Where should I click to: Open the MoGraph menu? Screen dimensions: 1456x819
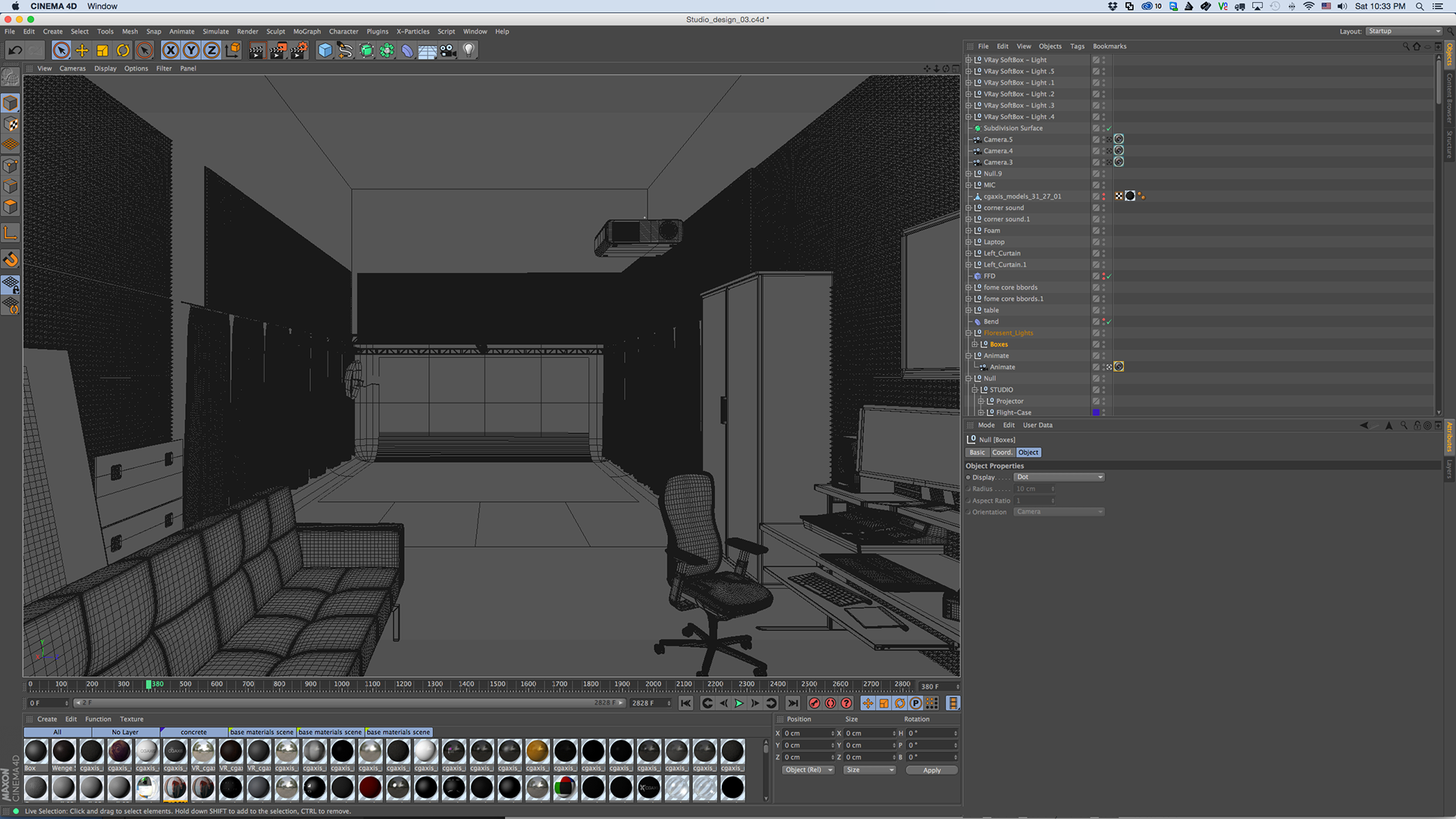(307, 31)
